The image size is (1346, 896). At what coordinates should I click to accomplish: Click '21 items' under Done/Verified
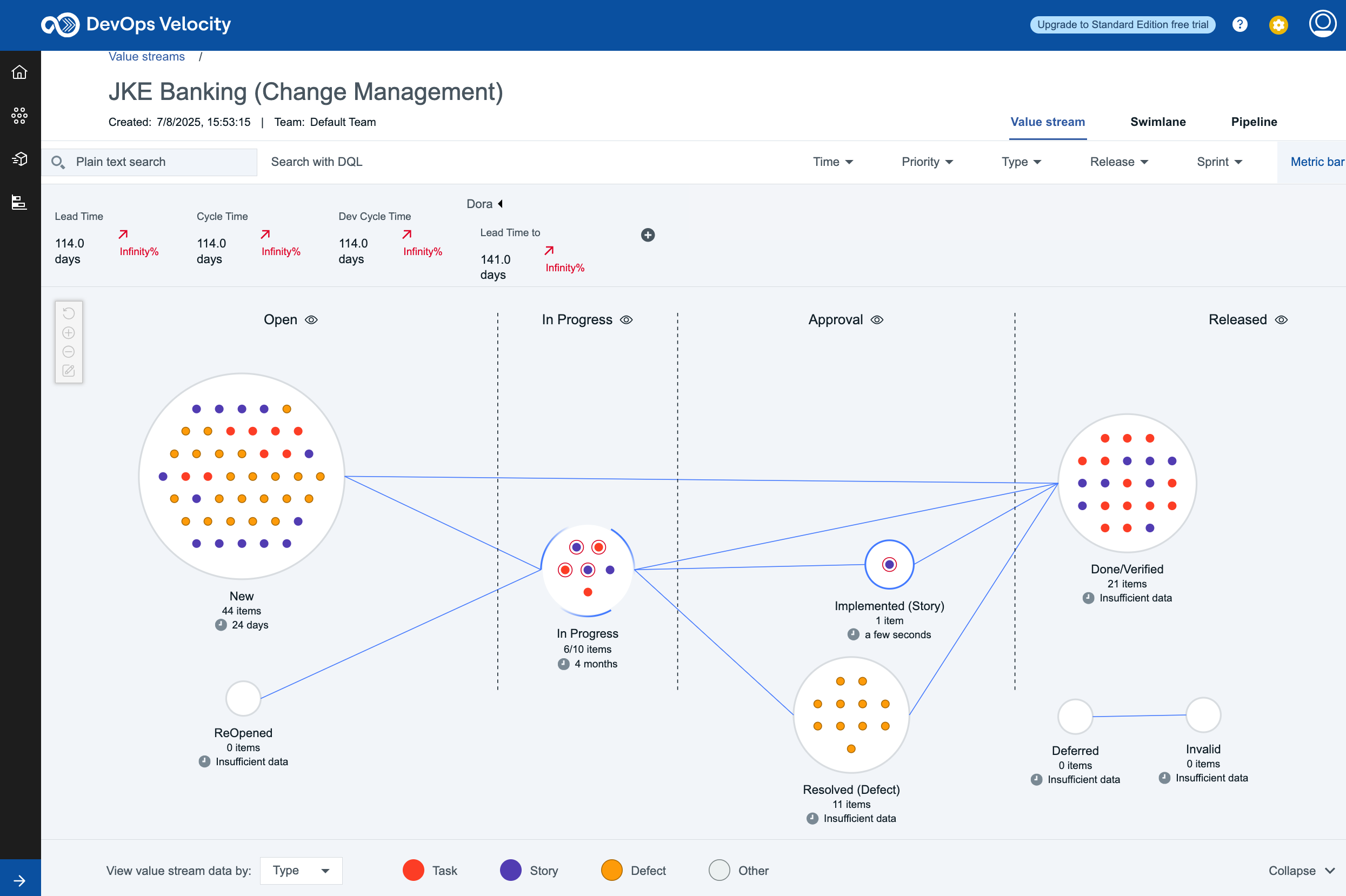point(1127,584)
